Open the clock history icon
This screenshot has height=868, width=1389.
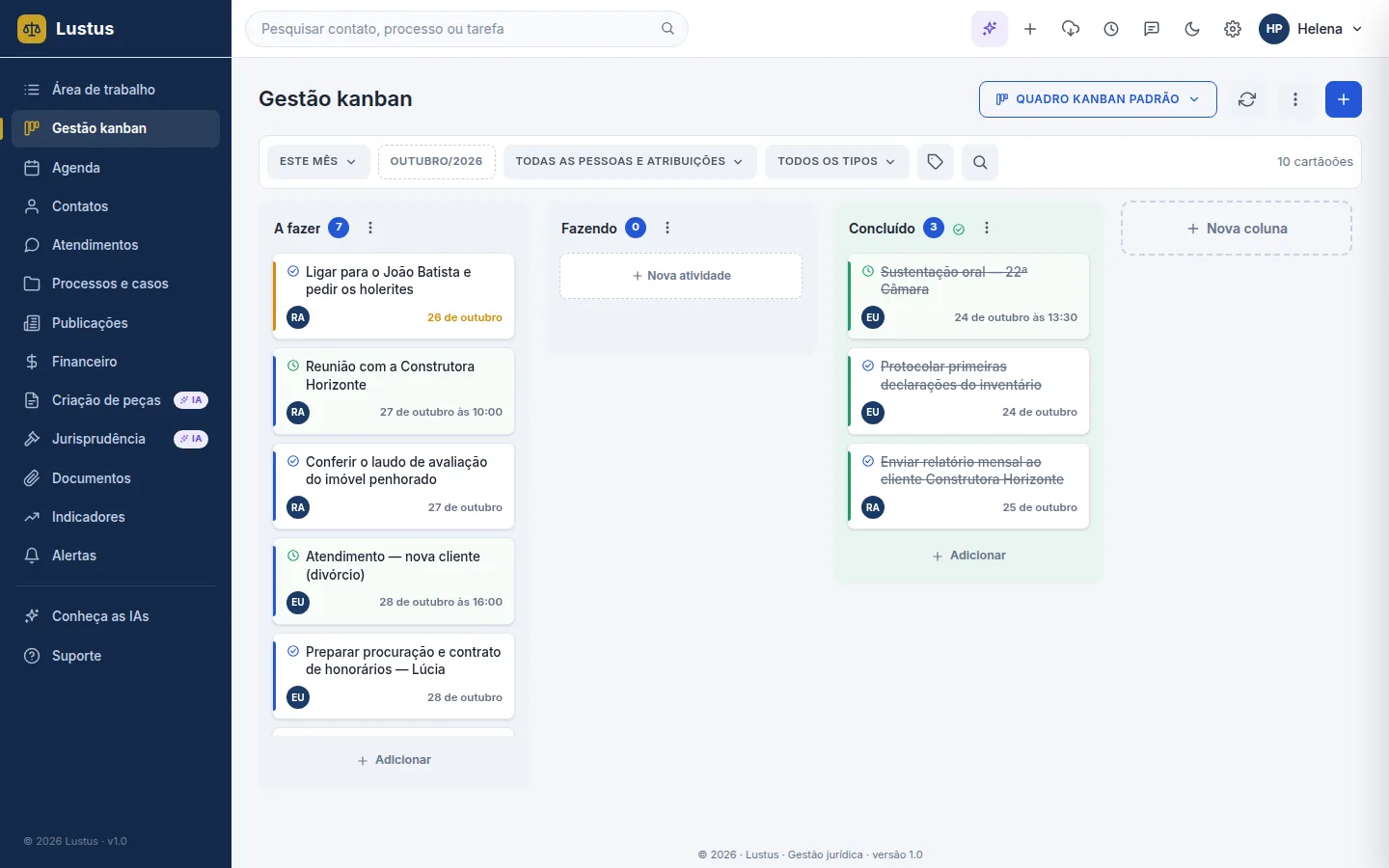[x=1111, y=29]
